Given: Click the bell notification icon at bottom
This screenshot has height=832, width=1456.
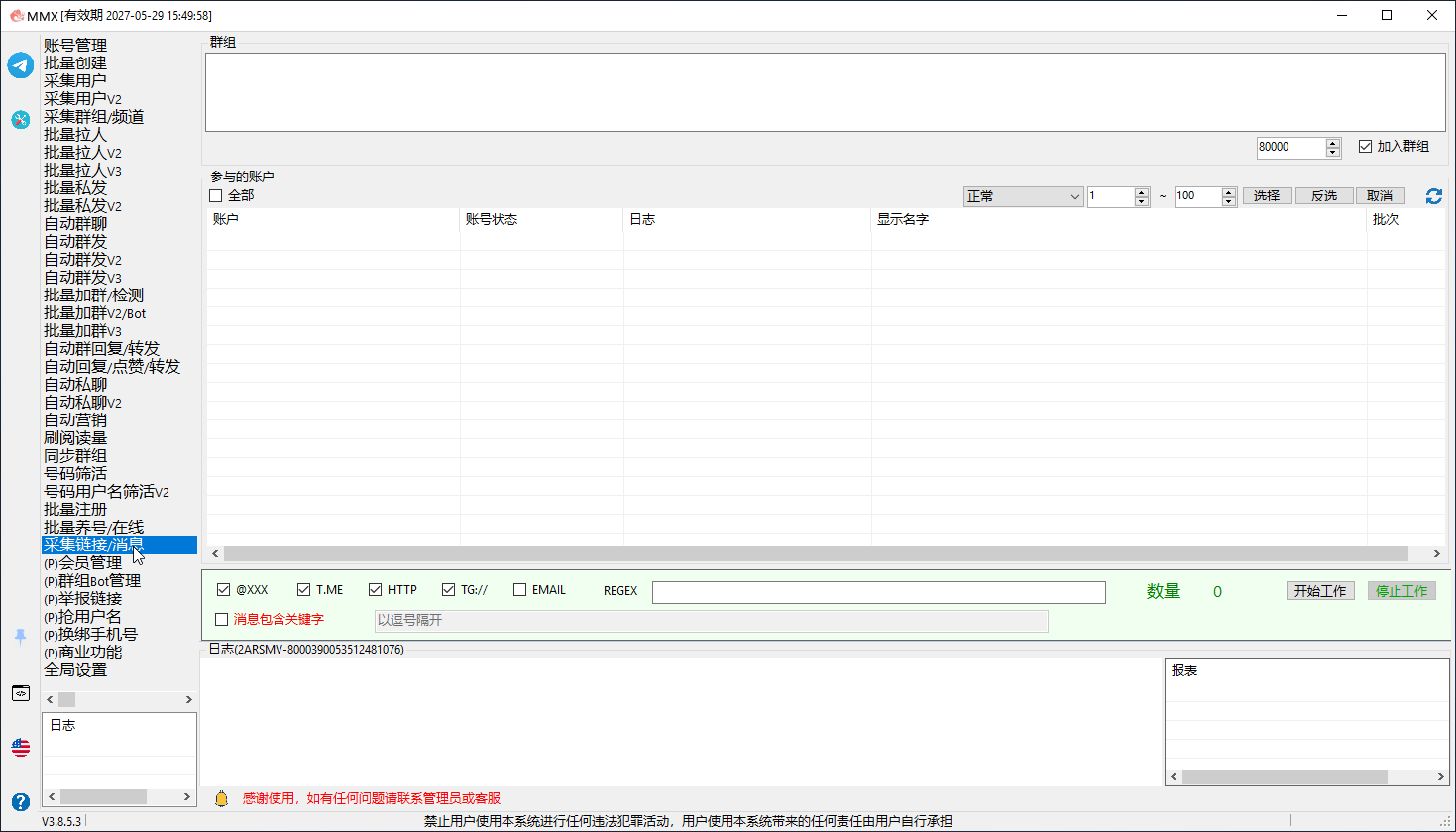Looking at the screenshot, I should point(222,798).
